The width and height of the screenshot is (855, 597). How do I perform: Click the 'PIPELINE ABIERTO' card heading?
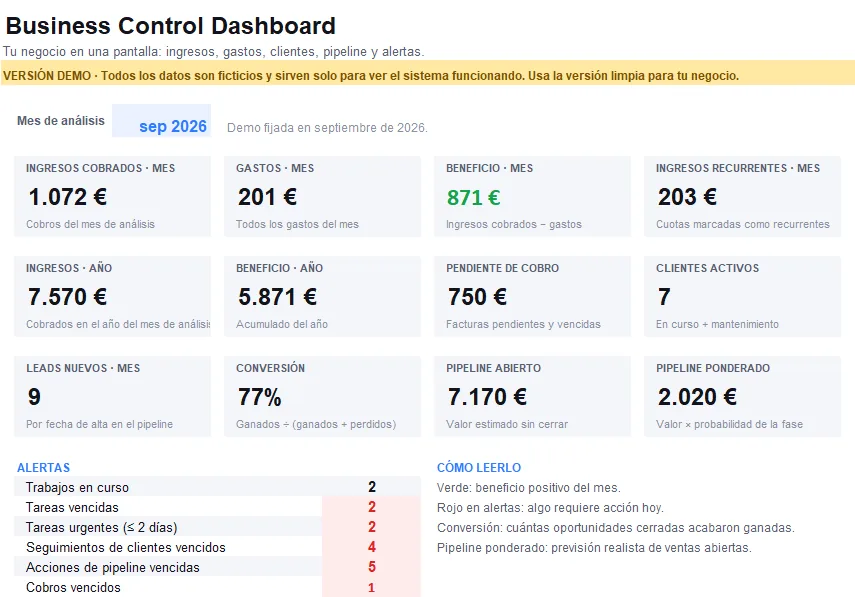[493, 368]
